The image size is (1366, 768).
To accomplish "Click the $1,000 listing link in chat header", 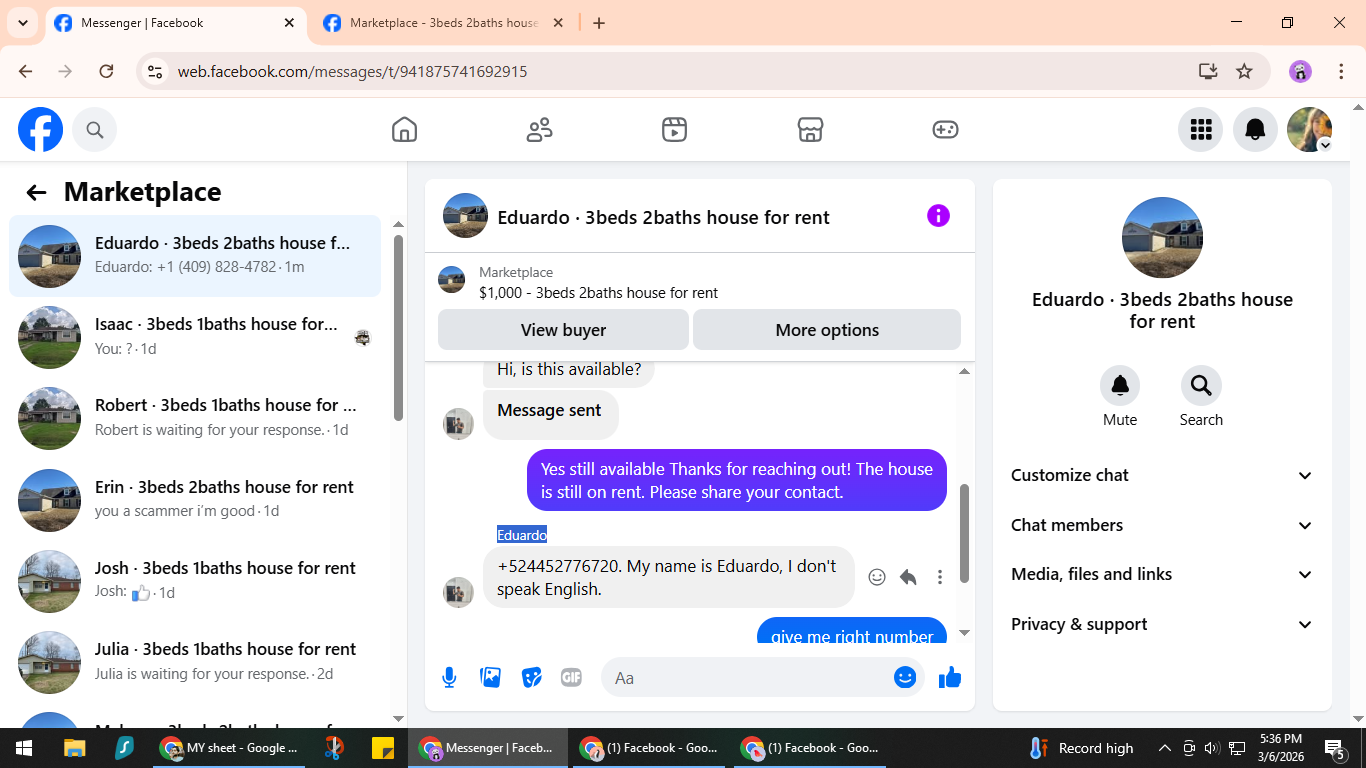I will pos(598,293).
